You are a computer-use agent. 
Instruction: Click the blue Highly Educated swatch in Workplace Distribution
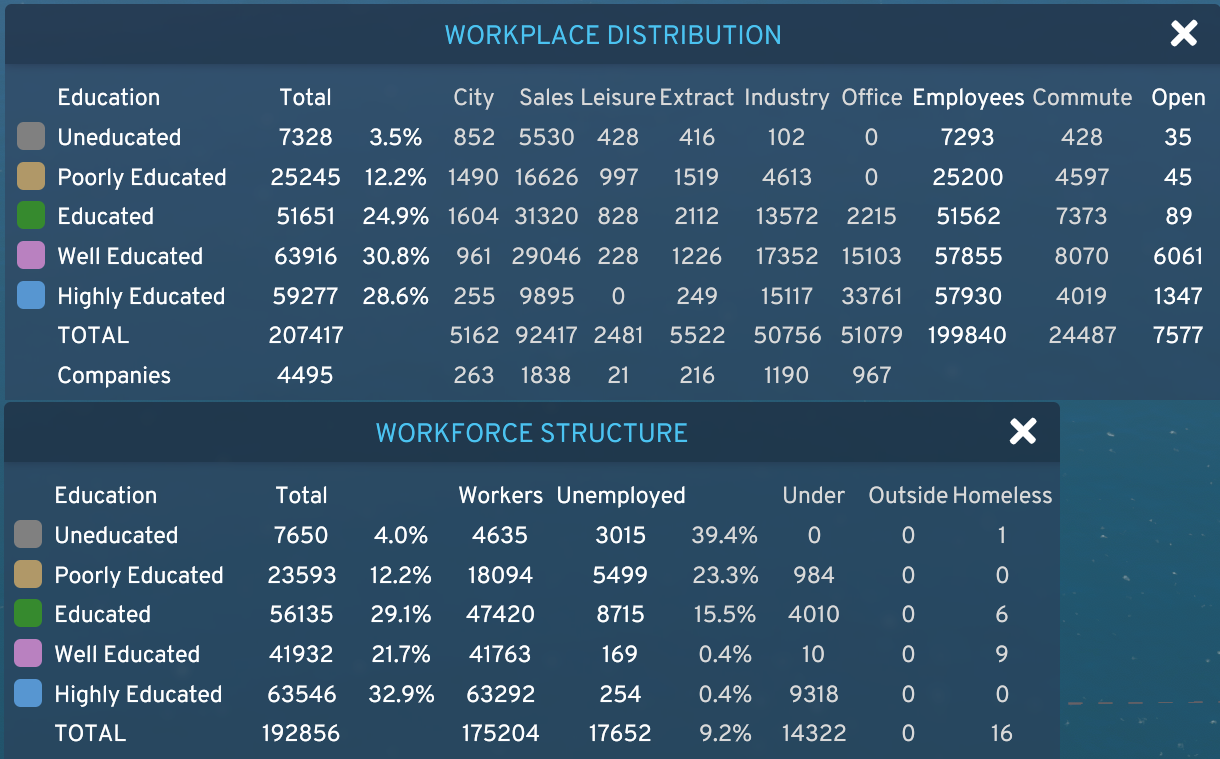click(31, 296)
